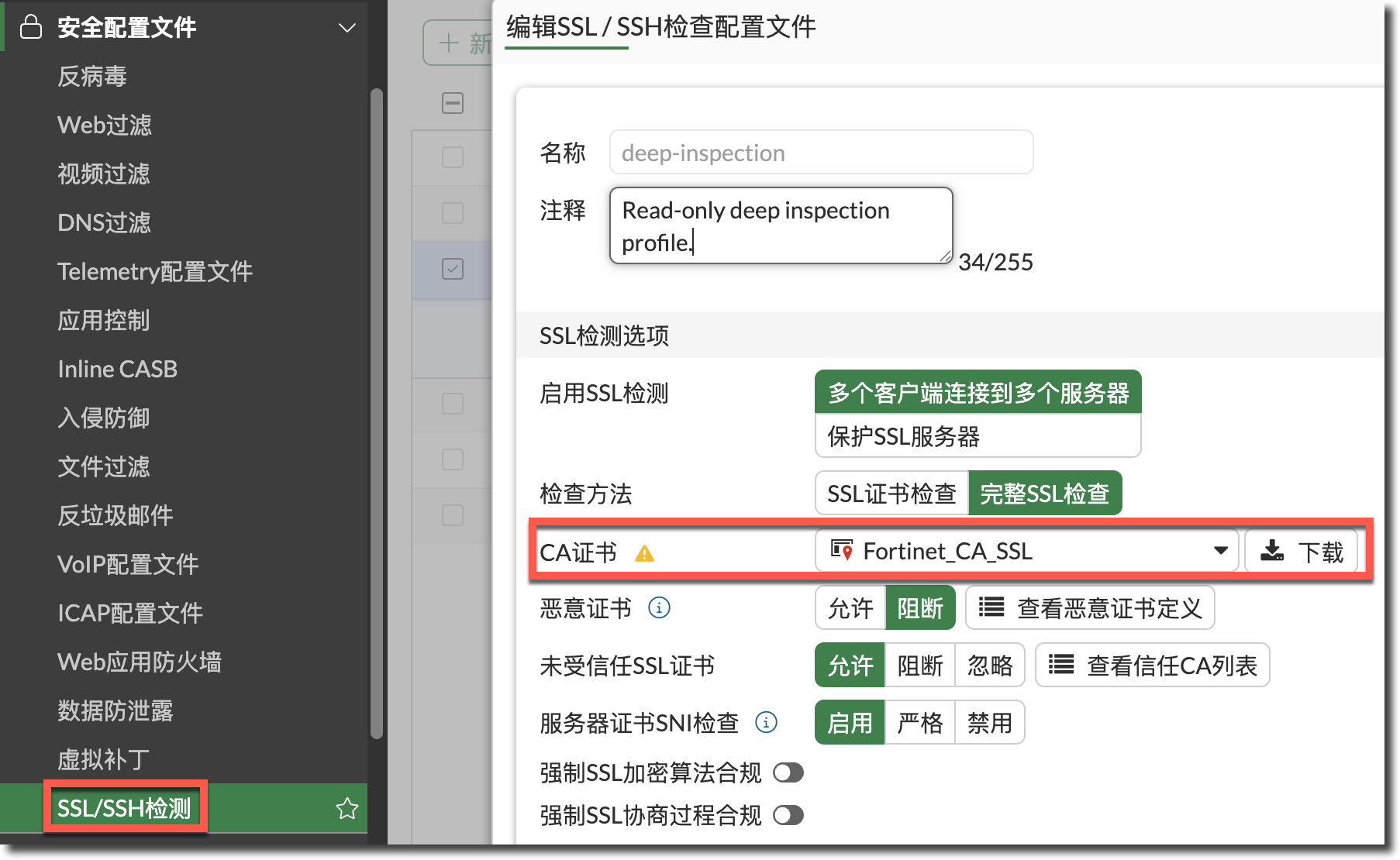This screenshot has height=860, width=1400.
Task: Click the info icon beside 服务器证书SNI检查
Action: (x=766, y=723)
